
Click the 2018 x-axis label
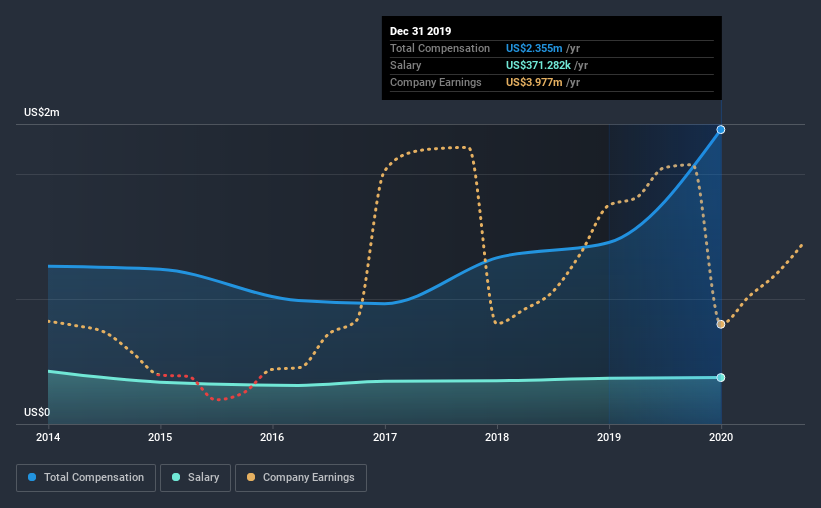[x=497, y=437]
